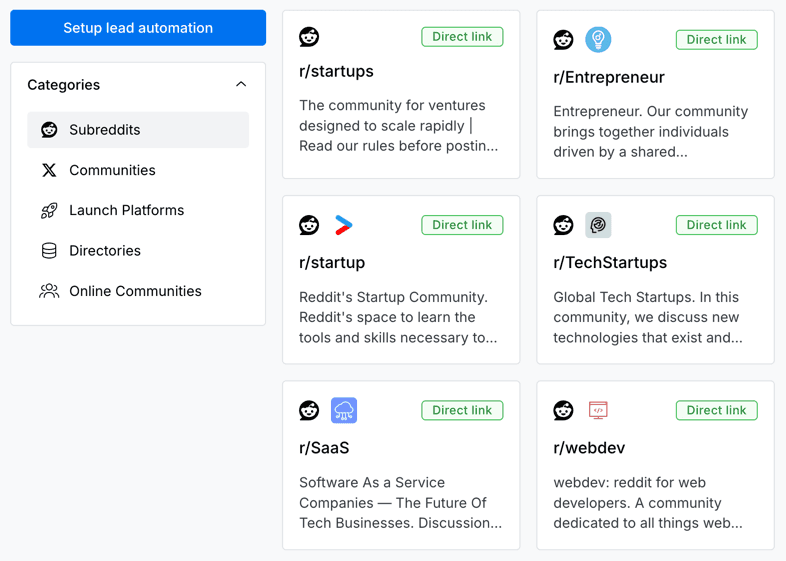Open Direct link for r/SaaS
The height and width of the screenshot is (561, 786).
(462, 410)
